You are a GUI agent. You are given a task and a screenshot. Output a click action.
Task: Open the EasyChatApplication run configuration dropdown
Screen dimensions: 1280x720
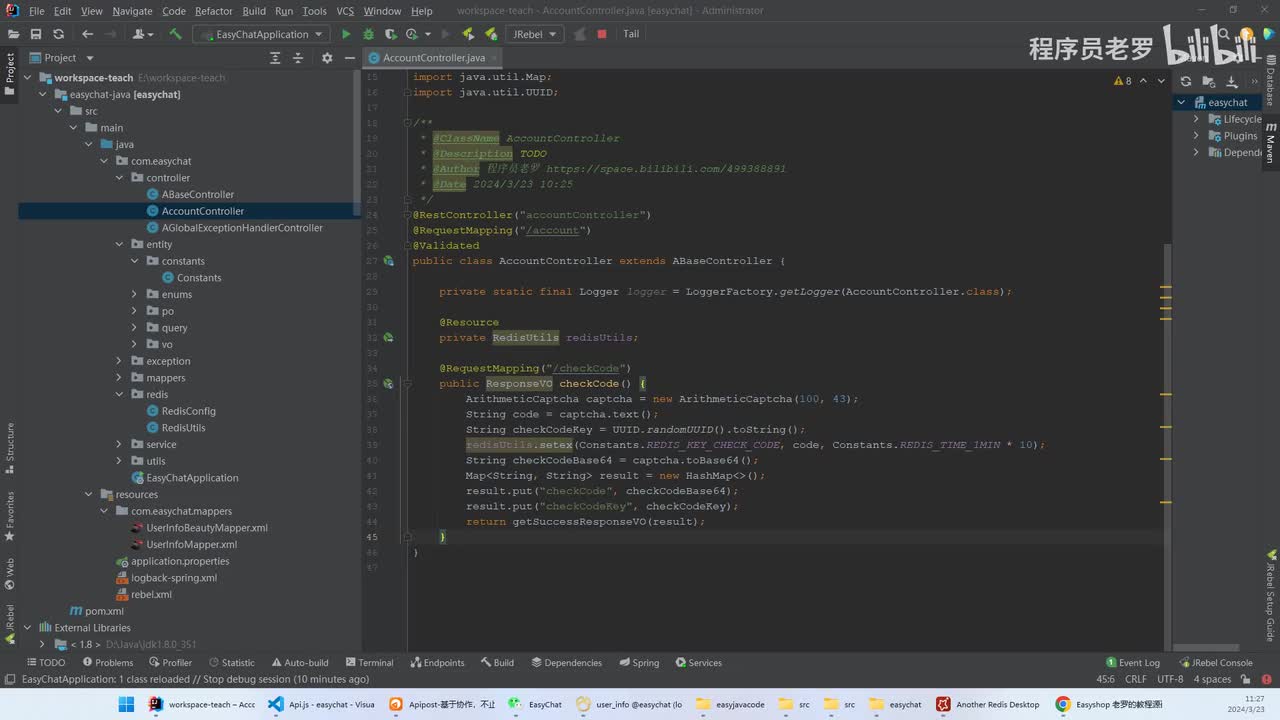click(x=262, y=34)
